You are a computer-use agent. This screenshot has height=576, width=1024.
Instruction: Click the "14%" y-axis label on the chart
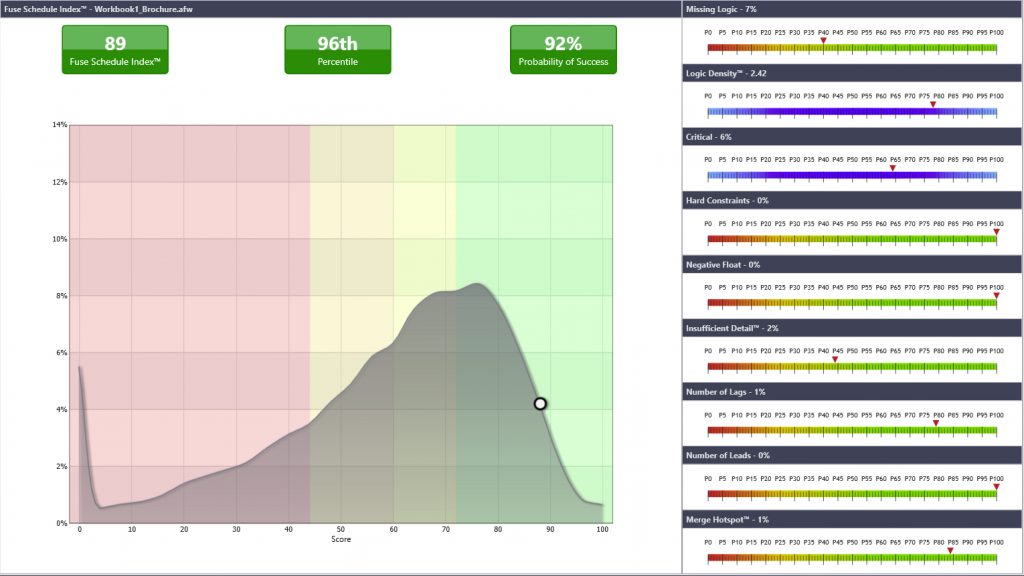[x=59, y=125]
